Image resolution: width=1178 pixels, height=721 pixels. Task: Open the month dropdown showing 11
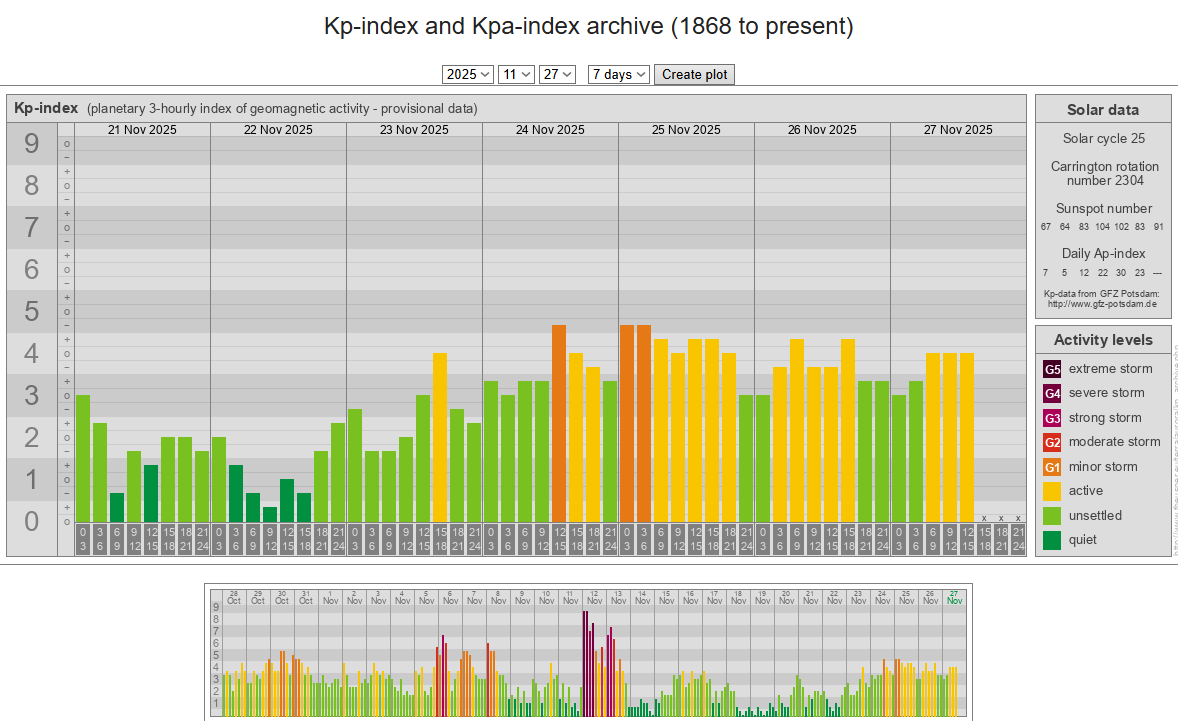[x=516, y=74]
